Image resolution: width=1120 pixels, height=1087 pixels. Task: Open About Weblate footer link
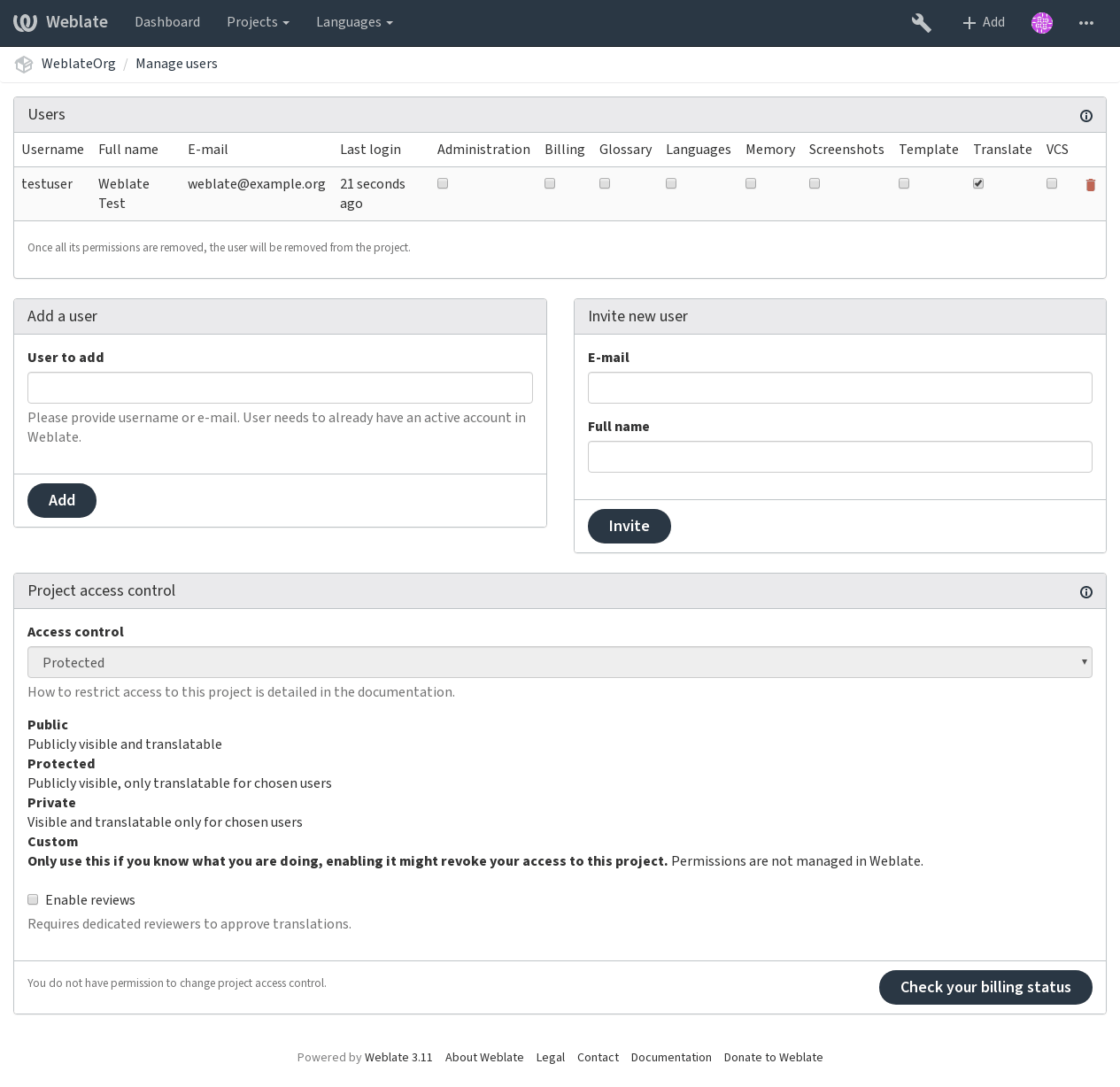(x=484, y=1057)
